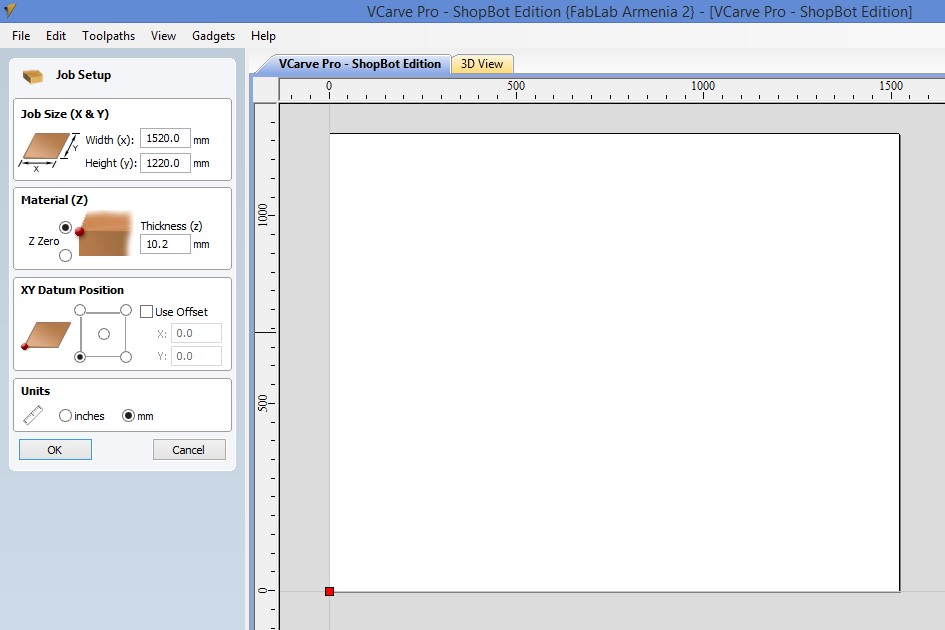Set XY datum to bottom-left corner
945x630 pixels.
80,357
